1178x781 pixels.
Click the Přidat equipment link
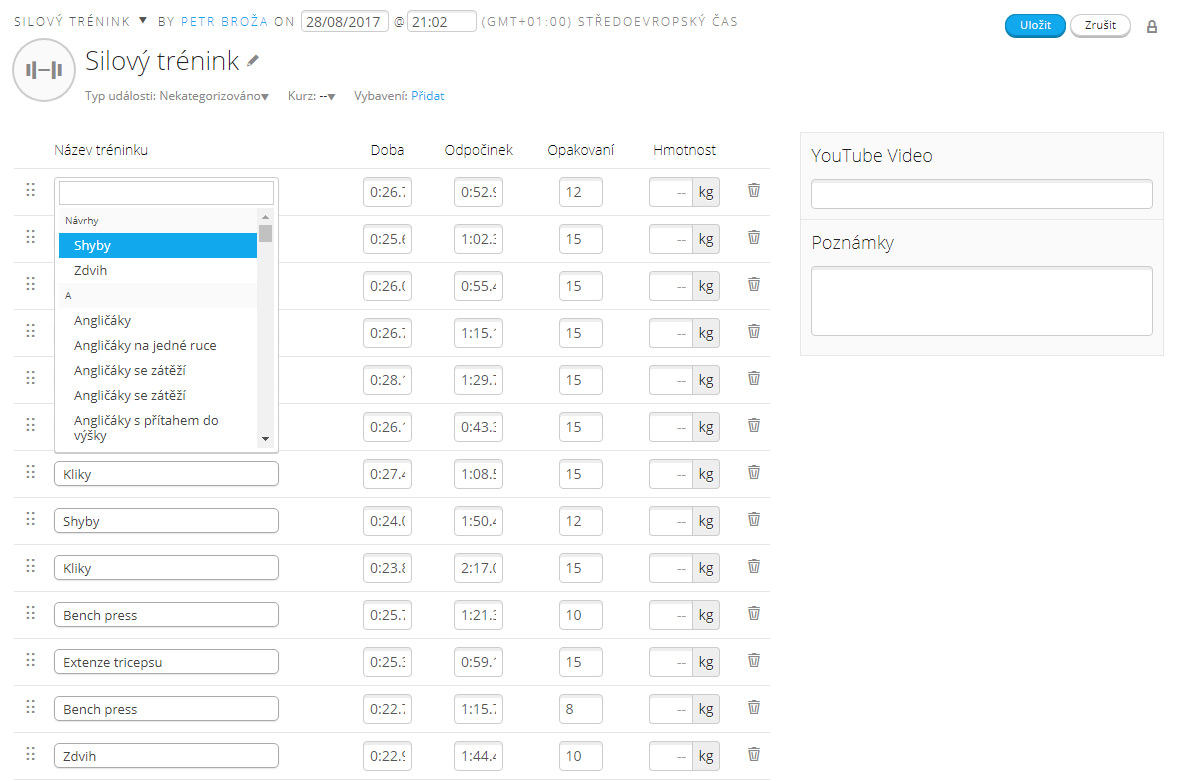pos(427,97)
